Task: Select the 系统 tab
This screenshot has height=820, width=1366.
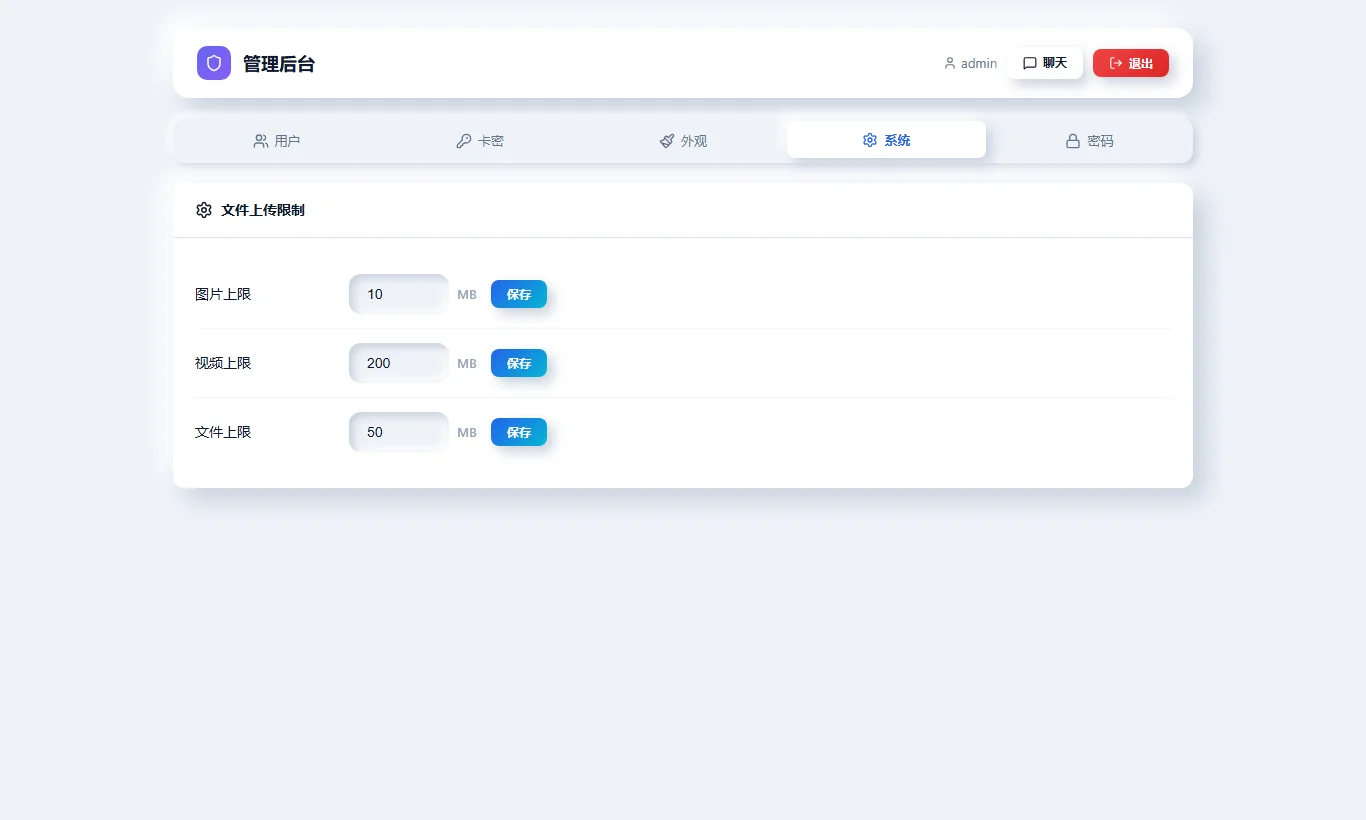Action: click(886, 140)
